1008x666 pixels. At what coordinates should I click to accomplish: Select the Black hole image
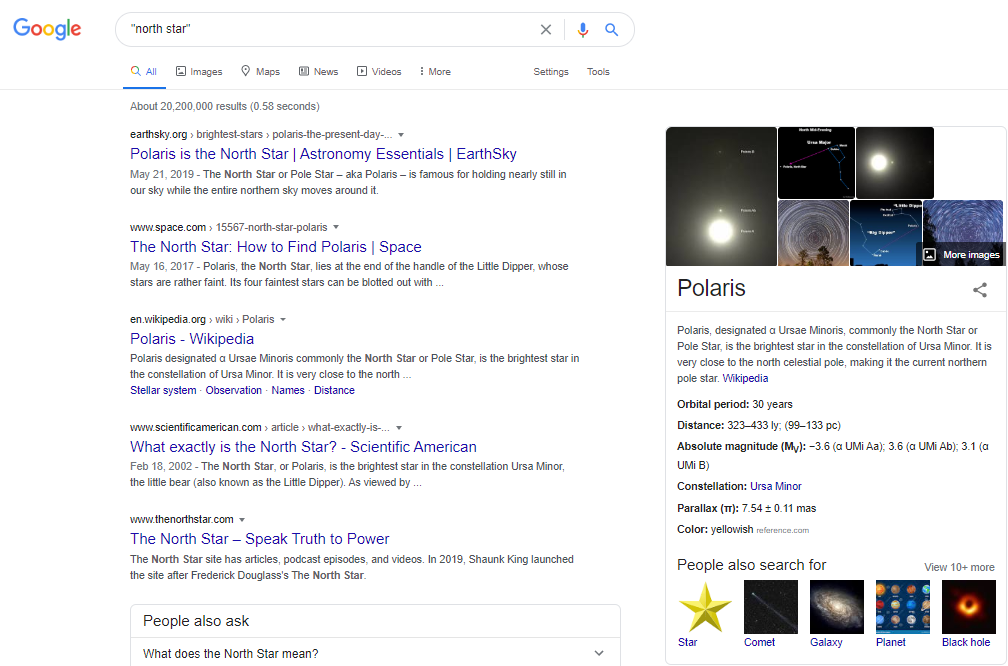(x=969, y=607)
